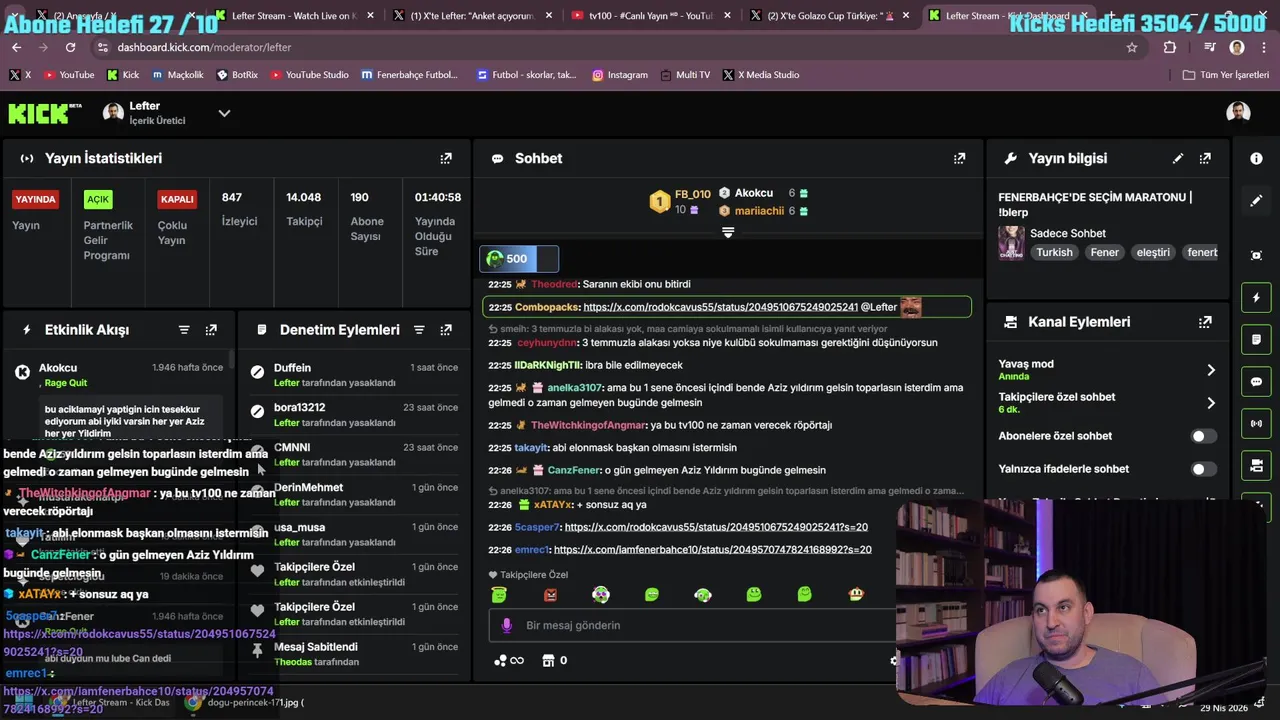Pop out the Yayın İstatistikleri panel

446,158
